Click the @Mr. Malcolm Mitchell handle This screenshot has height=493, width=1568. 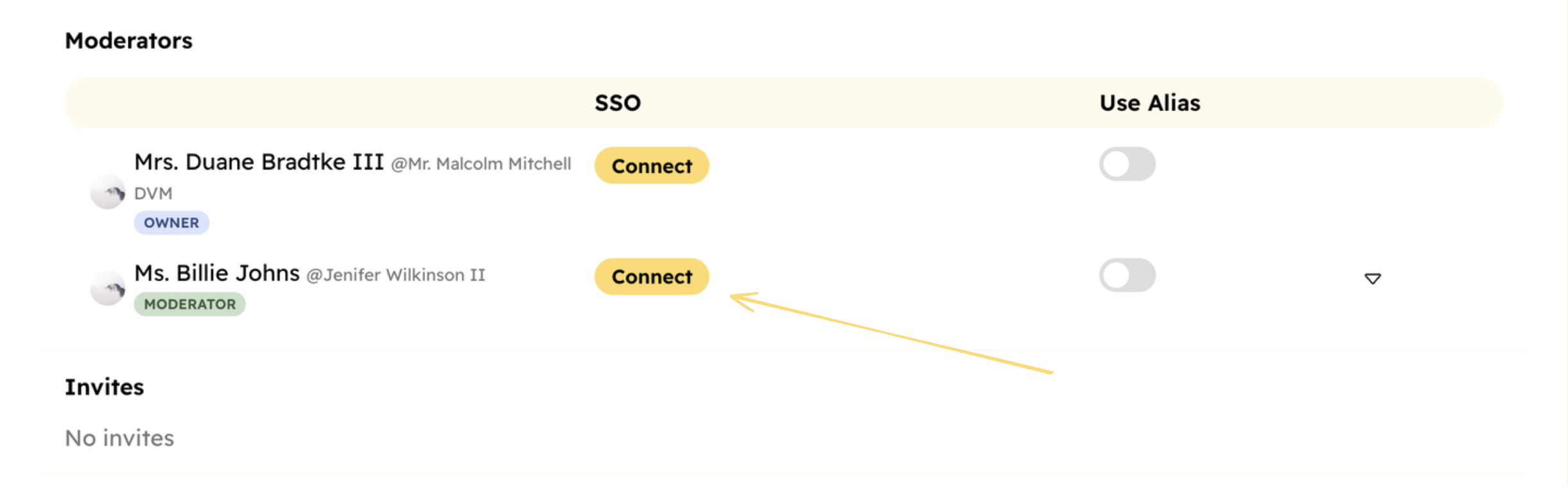[482, 164]
